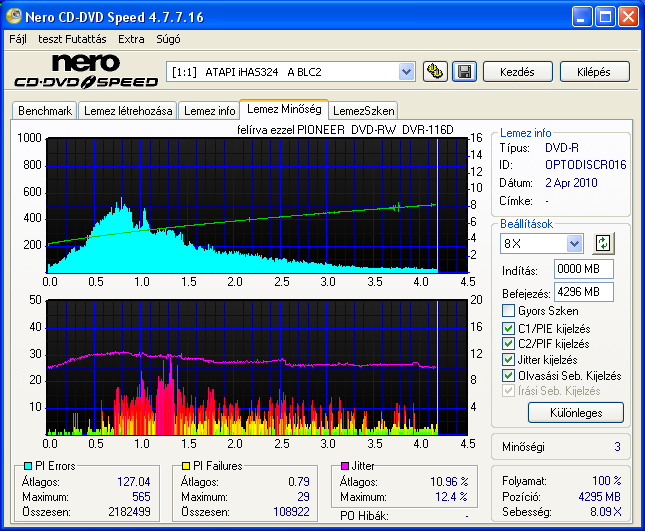The width and height of the screenshot is (645, 531).
Task: Click PI Errors maximum 565
Action: click(141, 497)
